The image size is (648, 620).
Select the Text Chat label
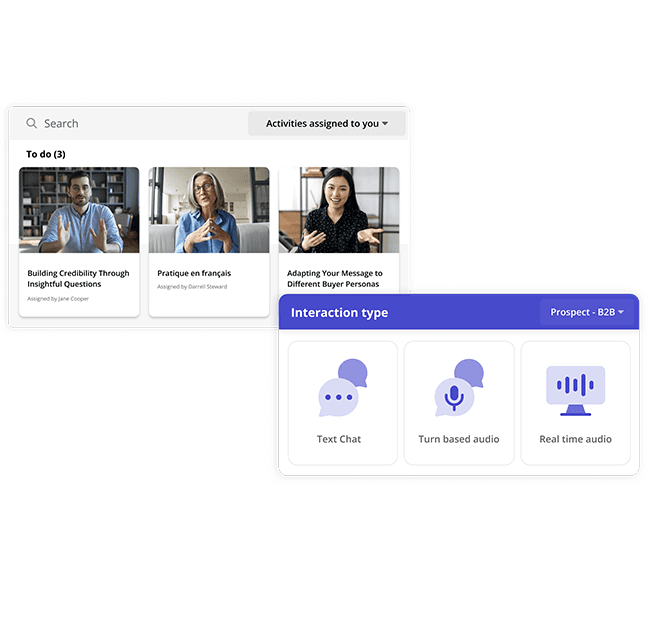pyautogui.click(x=339, y=439)
